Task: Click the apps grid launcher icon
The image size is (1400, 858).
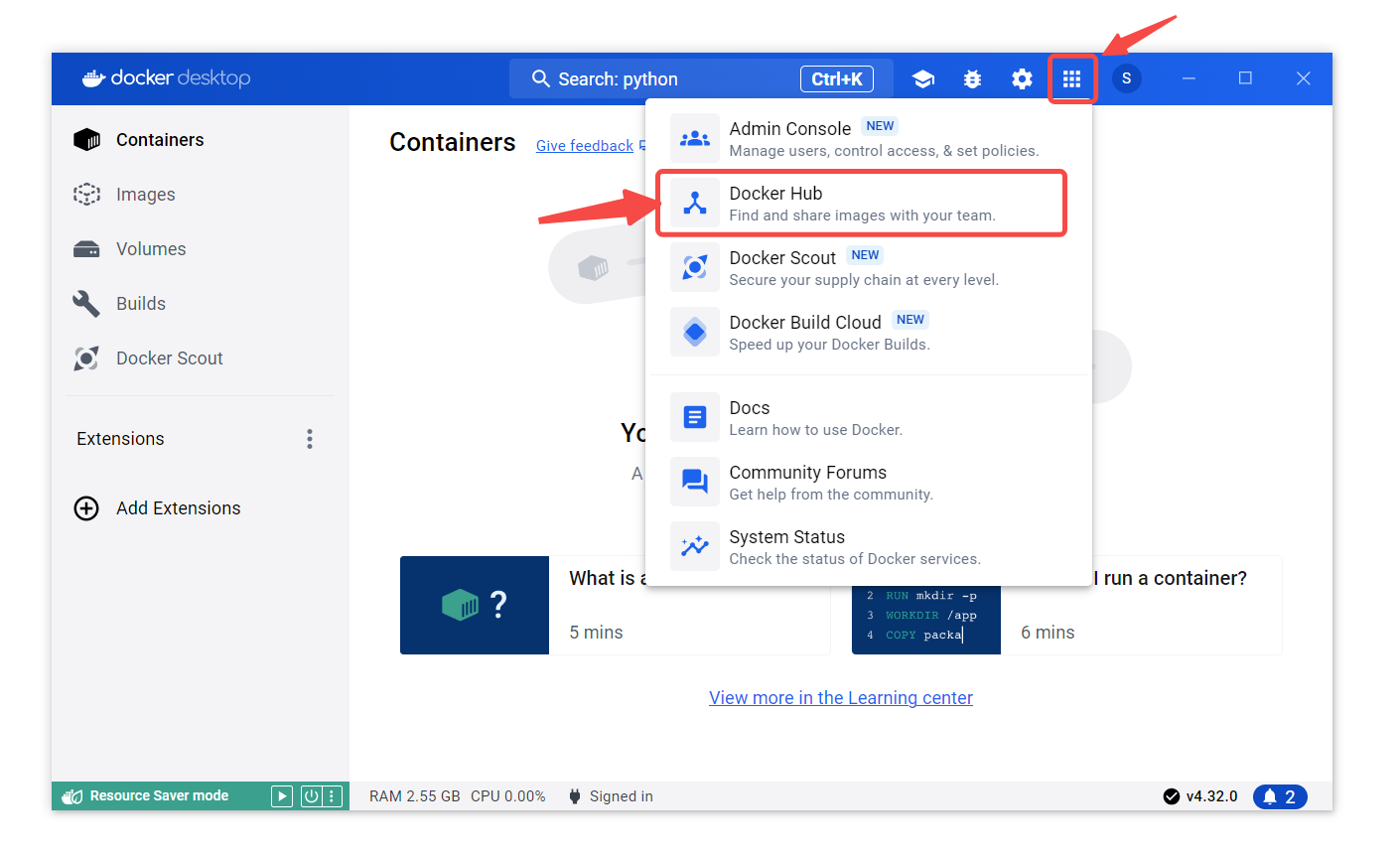Action: click(x=1071, y=79)
